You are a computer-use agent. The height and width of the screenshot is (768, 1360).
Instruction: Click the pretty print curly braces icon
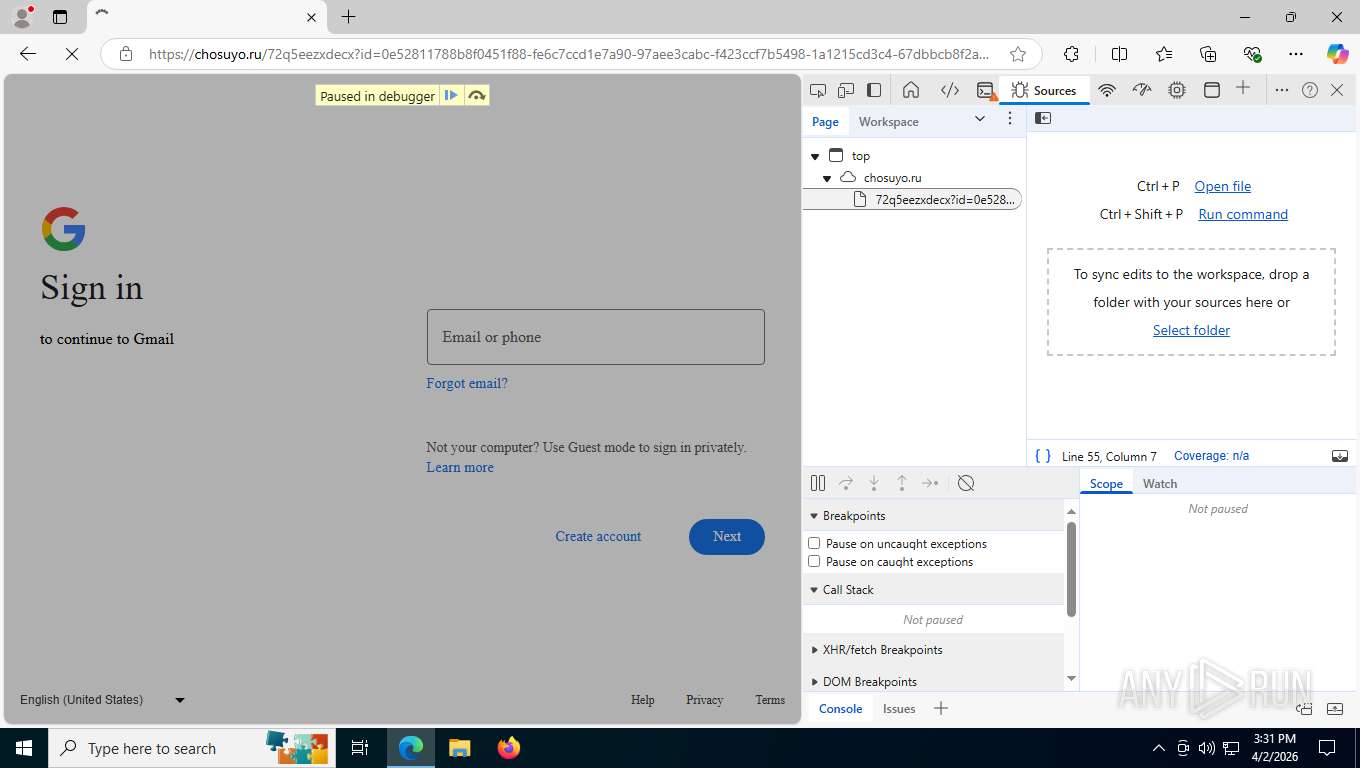pos(1043,456)
